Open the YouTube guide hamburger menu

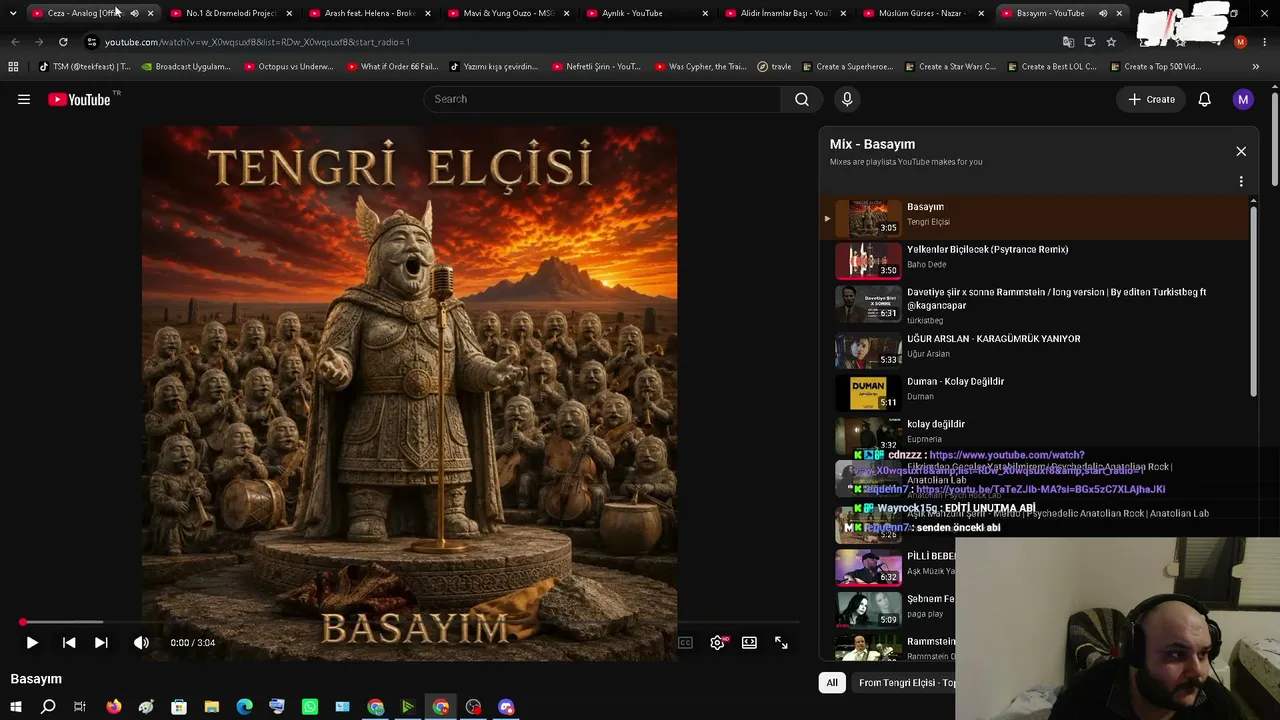pyautogui.click(x=24, y=99)
